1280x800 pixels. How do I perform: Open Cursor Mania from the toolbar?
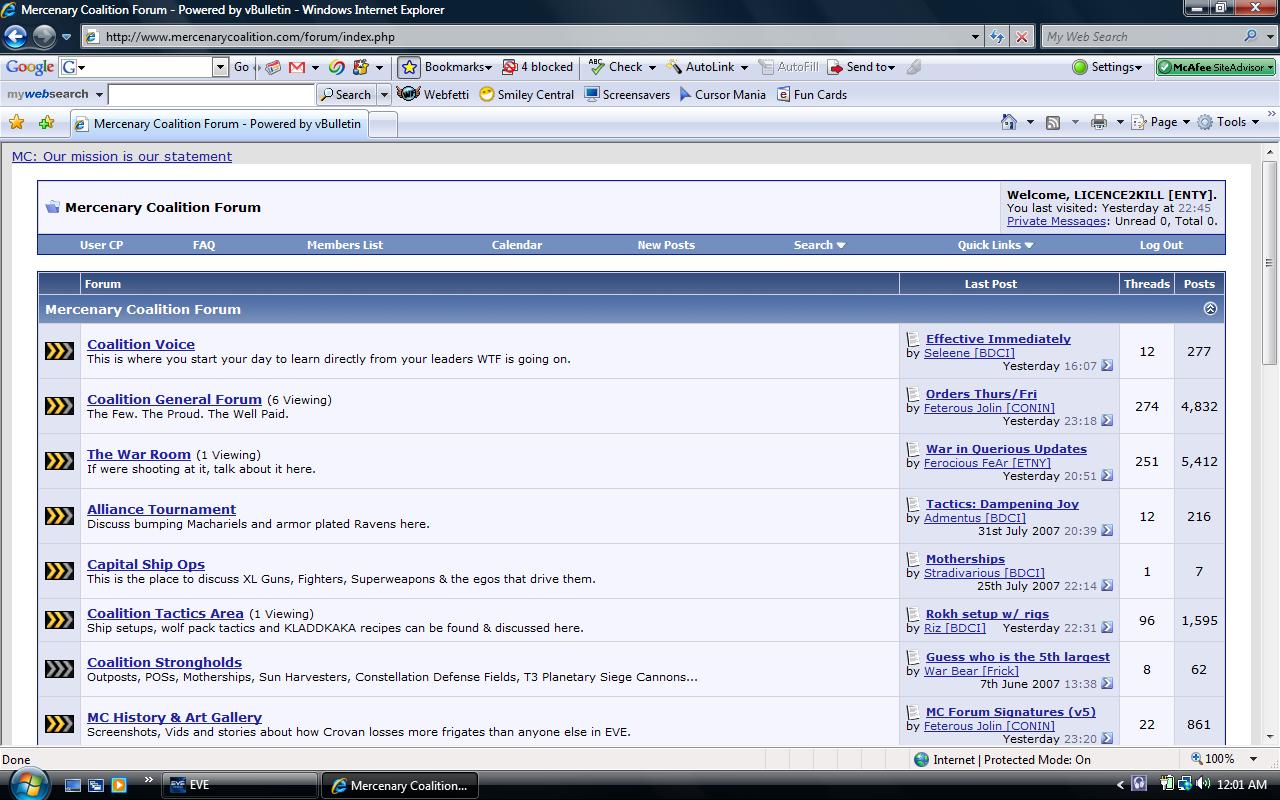(722, 95)
